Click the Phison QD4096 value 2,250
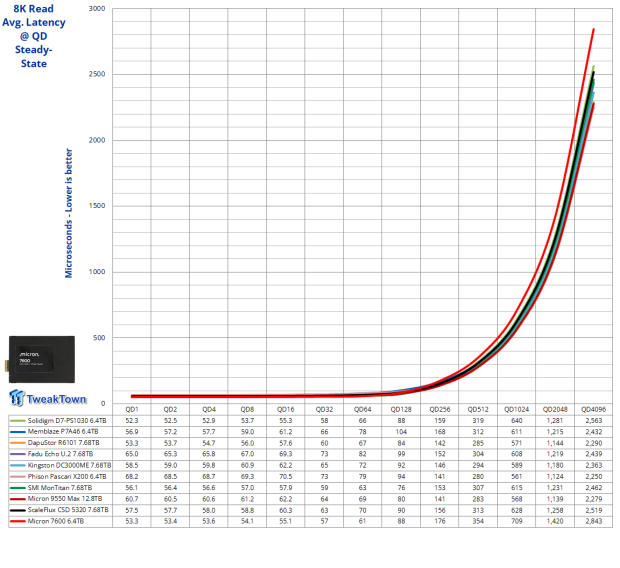The width and height of the screenshot is (620, 568). click(594, 477)
